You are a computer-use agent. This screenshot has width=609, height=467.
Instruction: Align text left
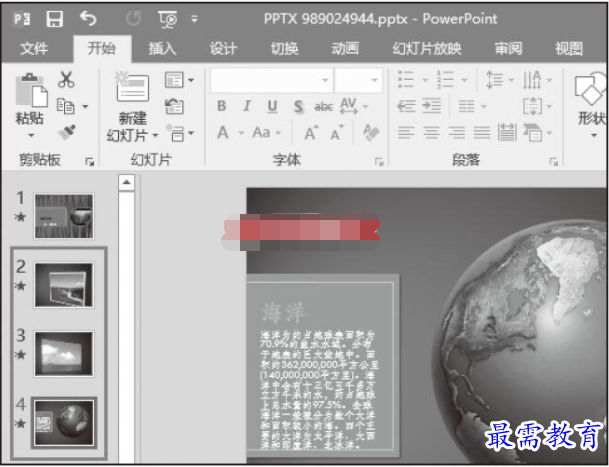(x=406, y=133)
